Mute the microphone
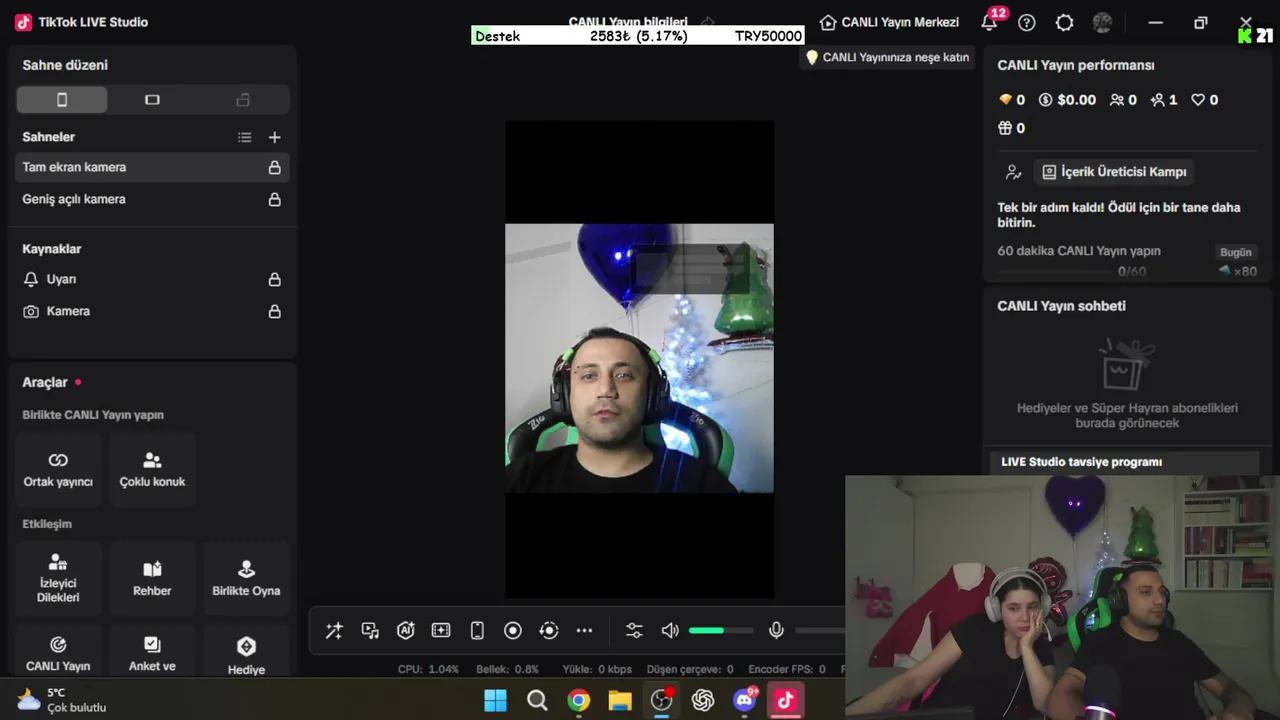The width and height of the screenshot is (1280, 720). 776,630
